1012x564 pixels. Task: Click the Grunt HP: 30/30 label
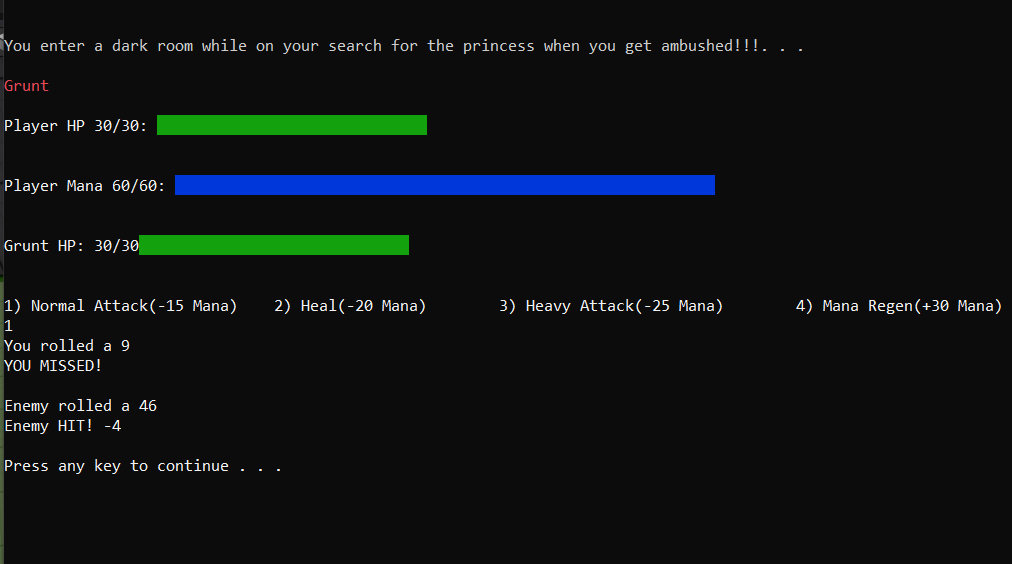click(x=72, y=246)
